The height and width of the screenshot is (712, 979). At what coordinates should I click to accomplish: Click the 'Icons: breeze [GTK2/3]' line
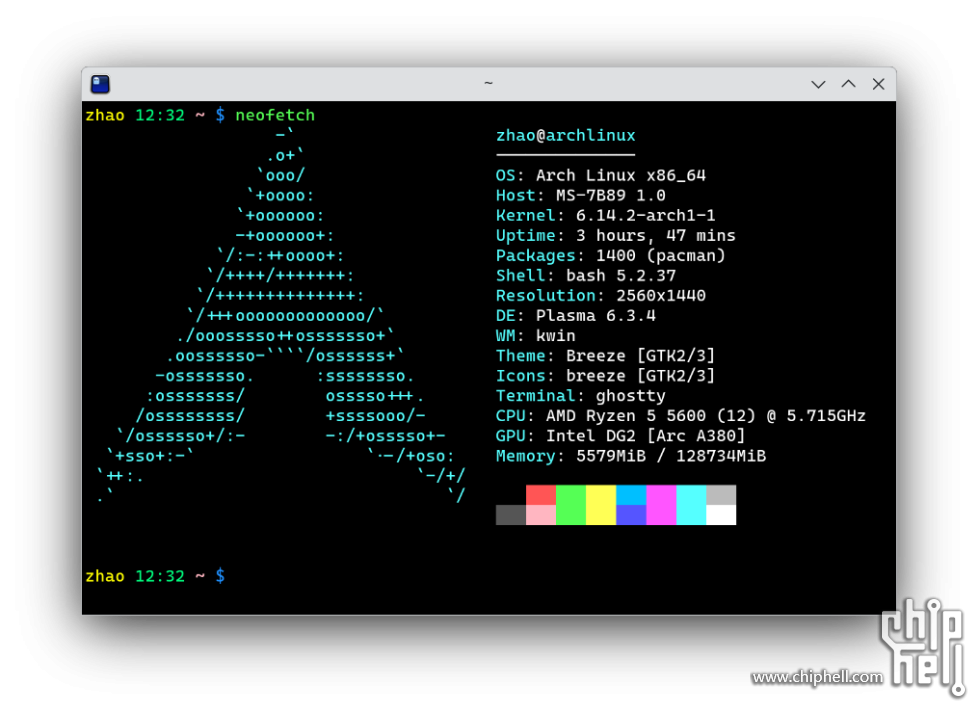[x=606, y=376]
